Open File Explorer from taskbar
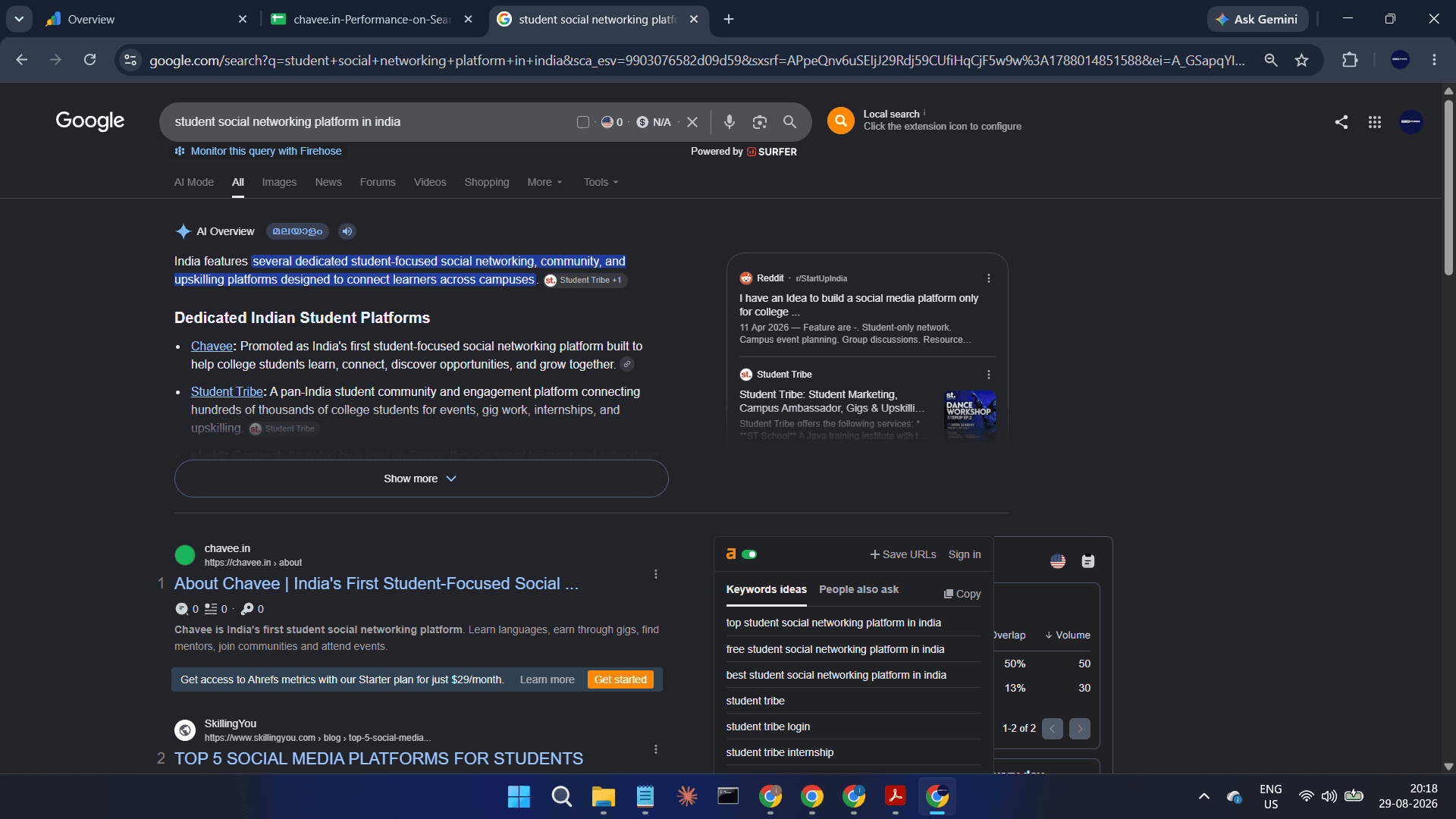The image size is (1456, 819). [604, 796]
